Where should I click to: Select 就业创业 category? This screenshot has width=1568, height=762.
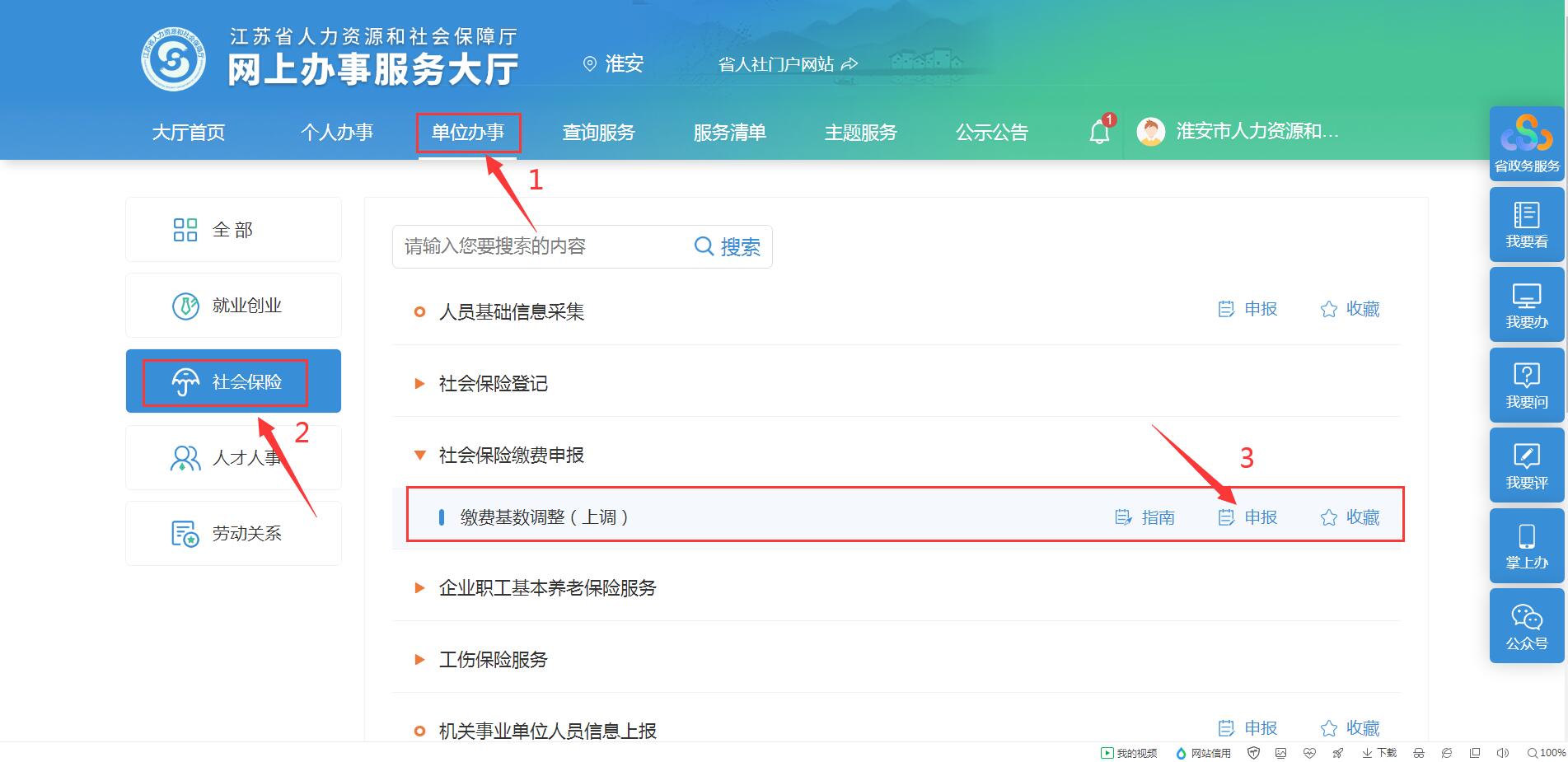[x=233, y=306]
